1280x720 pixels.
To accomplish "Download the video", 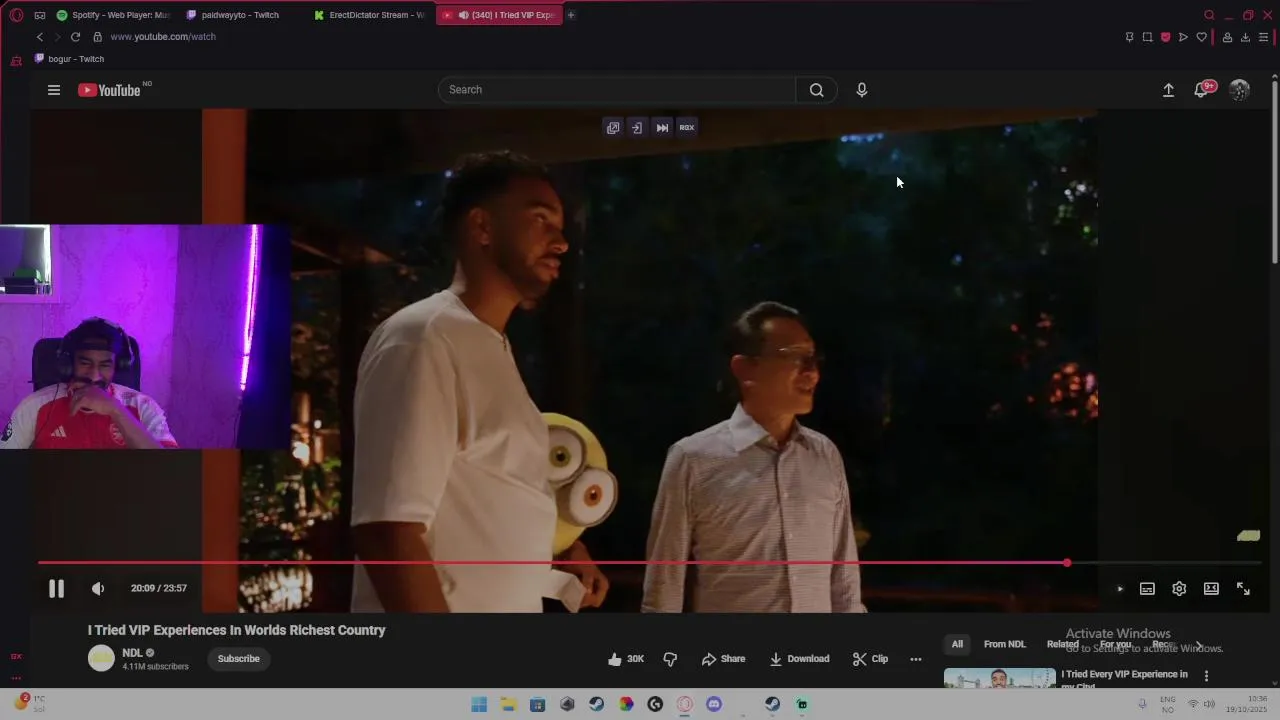I will pos(799,659).
